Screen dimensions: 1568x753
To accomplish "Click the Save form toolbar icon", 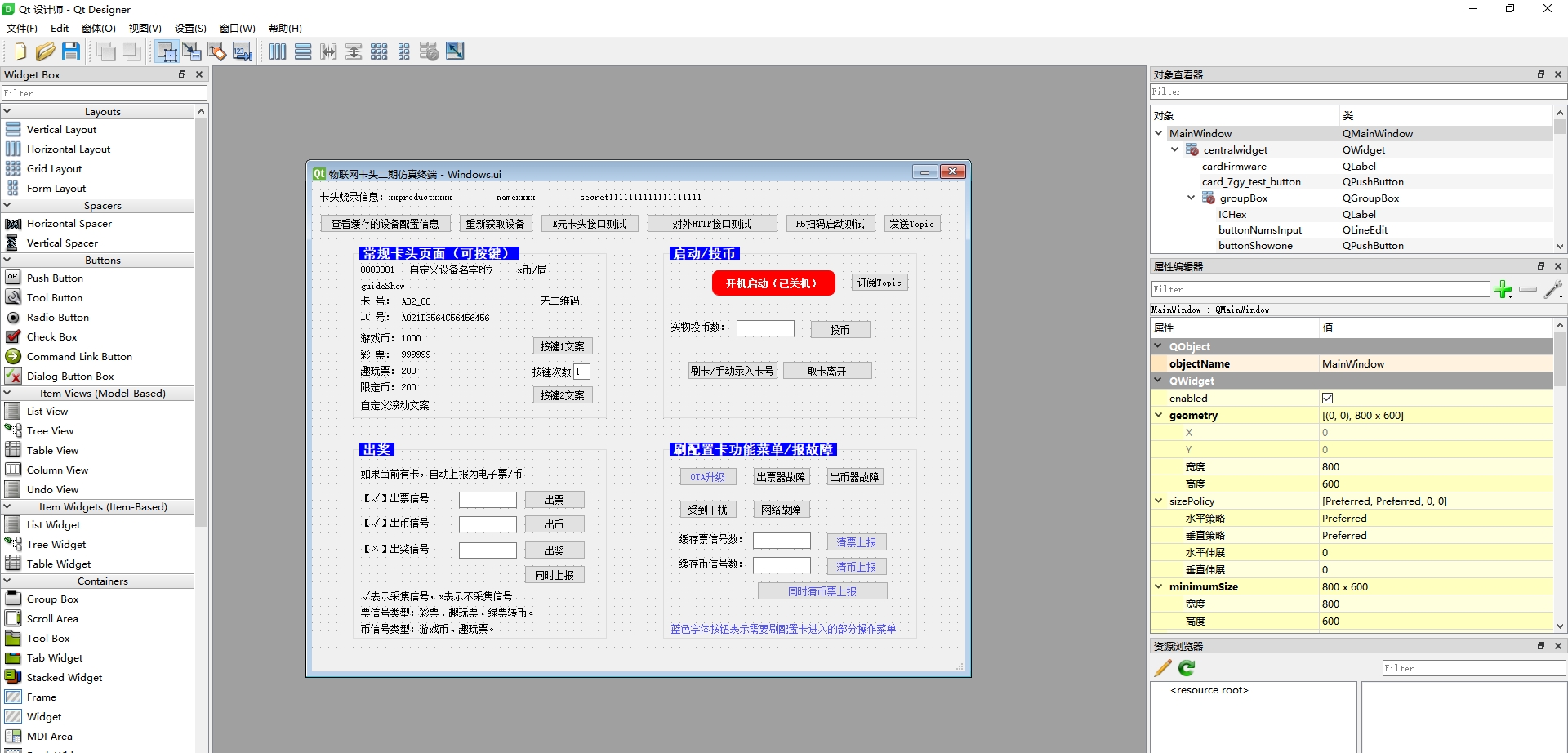I will pyautogui.click(x=71, y=51).
